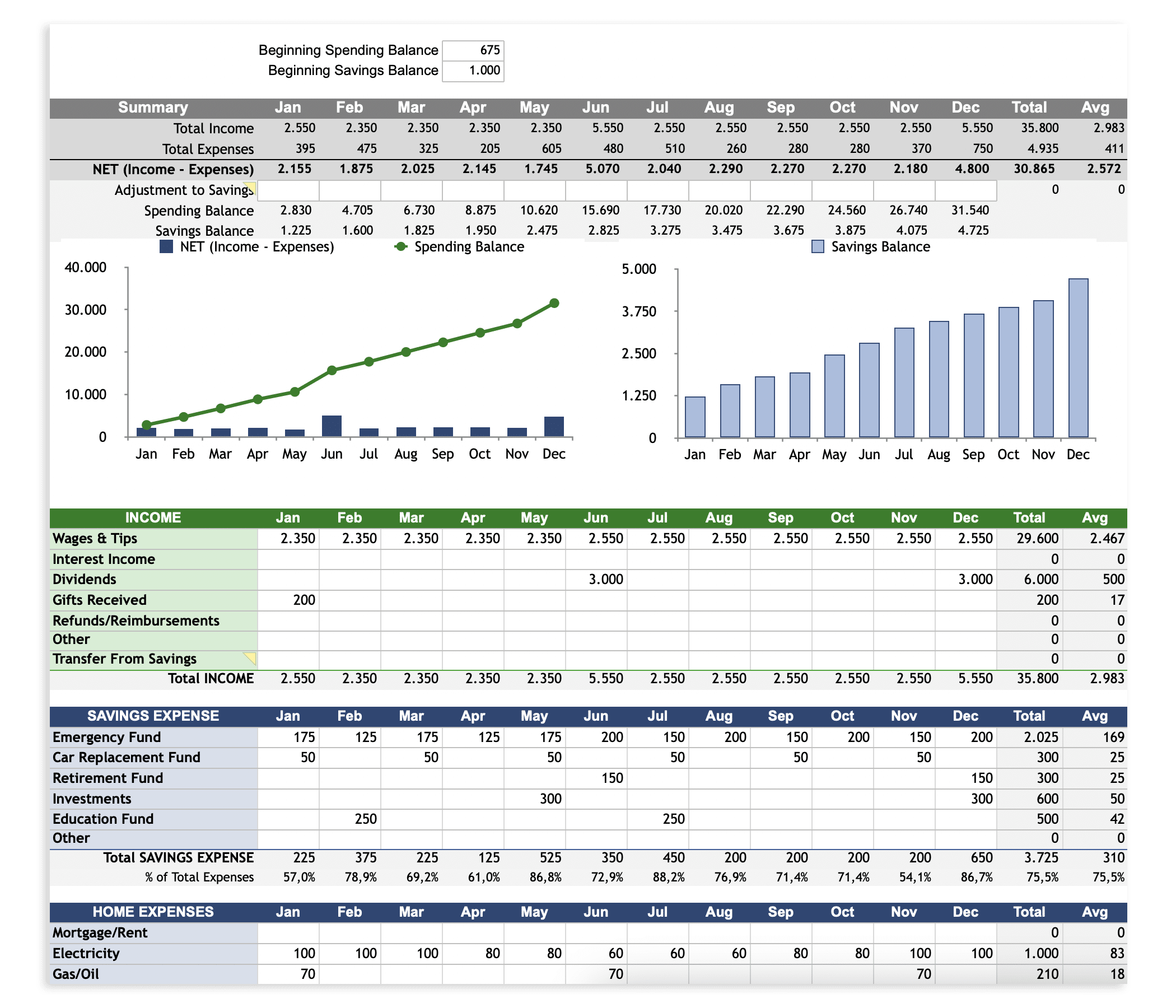Select the Education Fund Jul cell with 250
The height and width of the screenshot is (1008, 1176).
658,819
